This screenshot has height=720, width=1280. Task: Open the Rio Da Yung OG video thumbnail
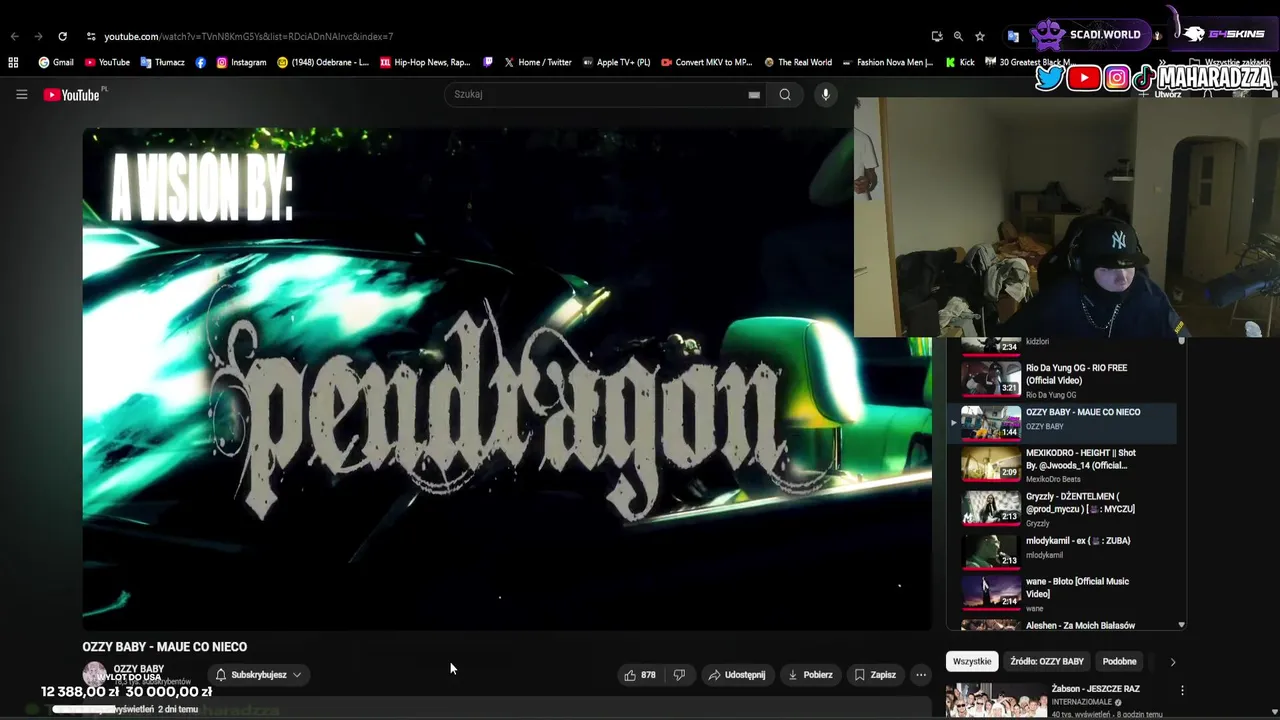(x=991, y=379)
